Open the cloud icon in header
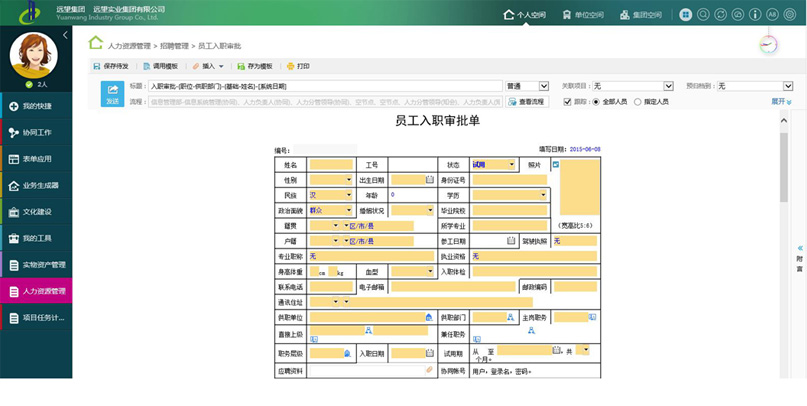 point(738,14)
